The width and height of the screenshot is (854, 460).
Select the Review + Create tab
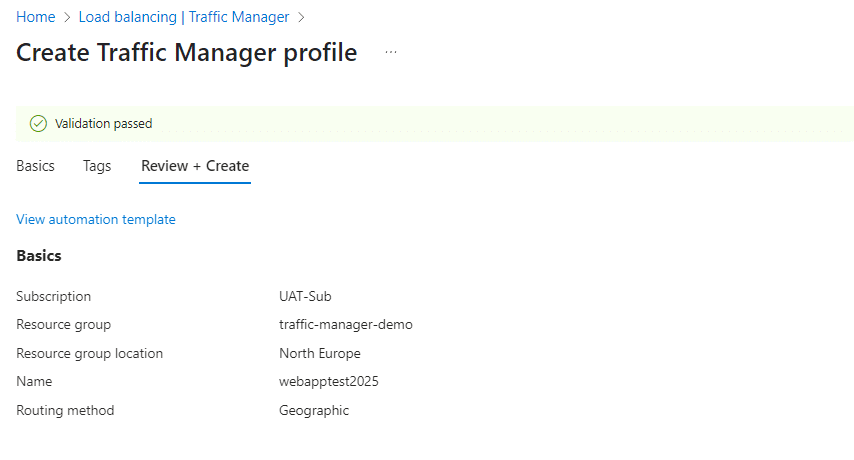(x=195, y=166)
